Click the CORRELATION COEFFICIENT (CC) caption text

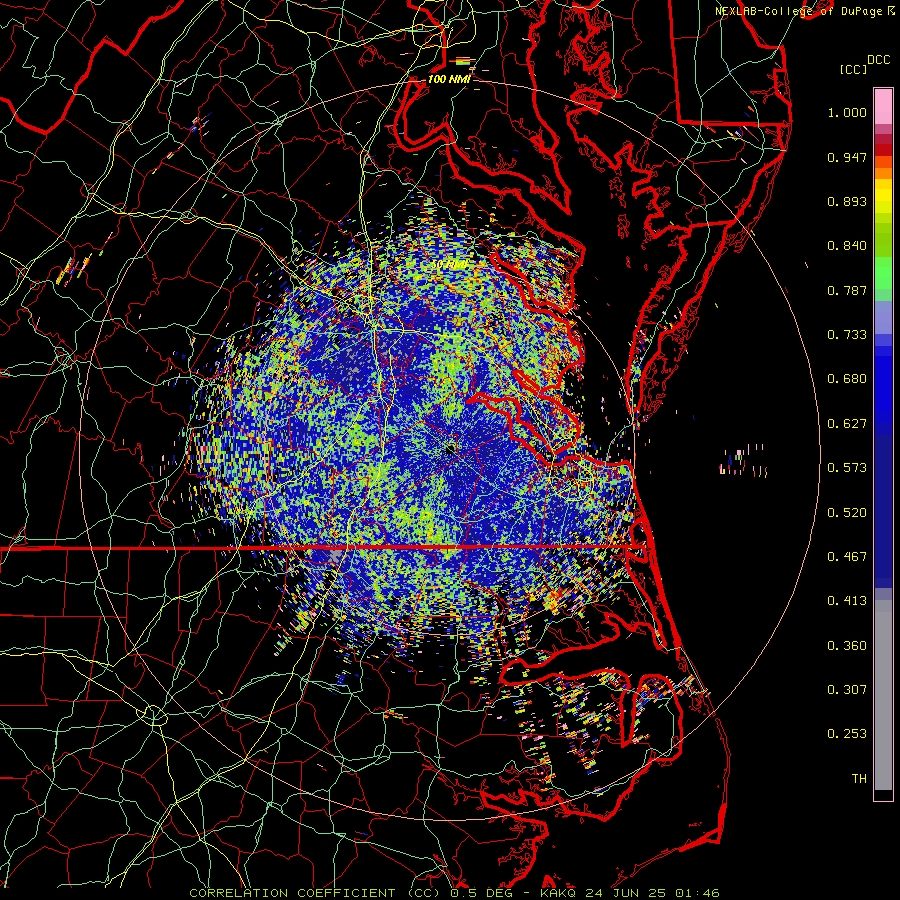pyautogui.click(x=313, y=893)
